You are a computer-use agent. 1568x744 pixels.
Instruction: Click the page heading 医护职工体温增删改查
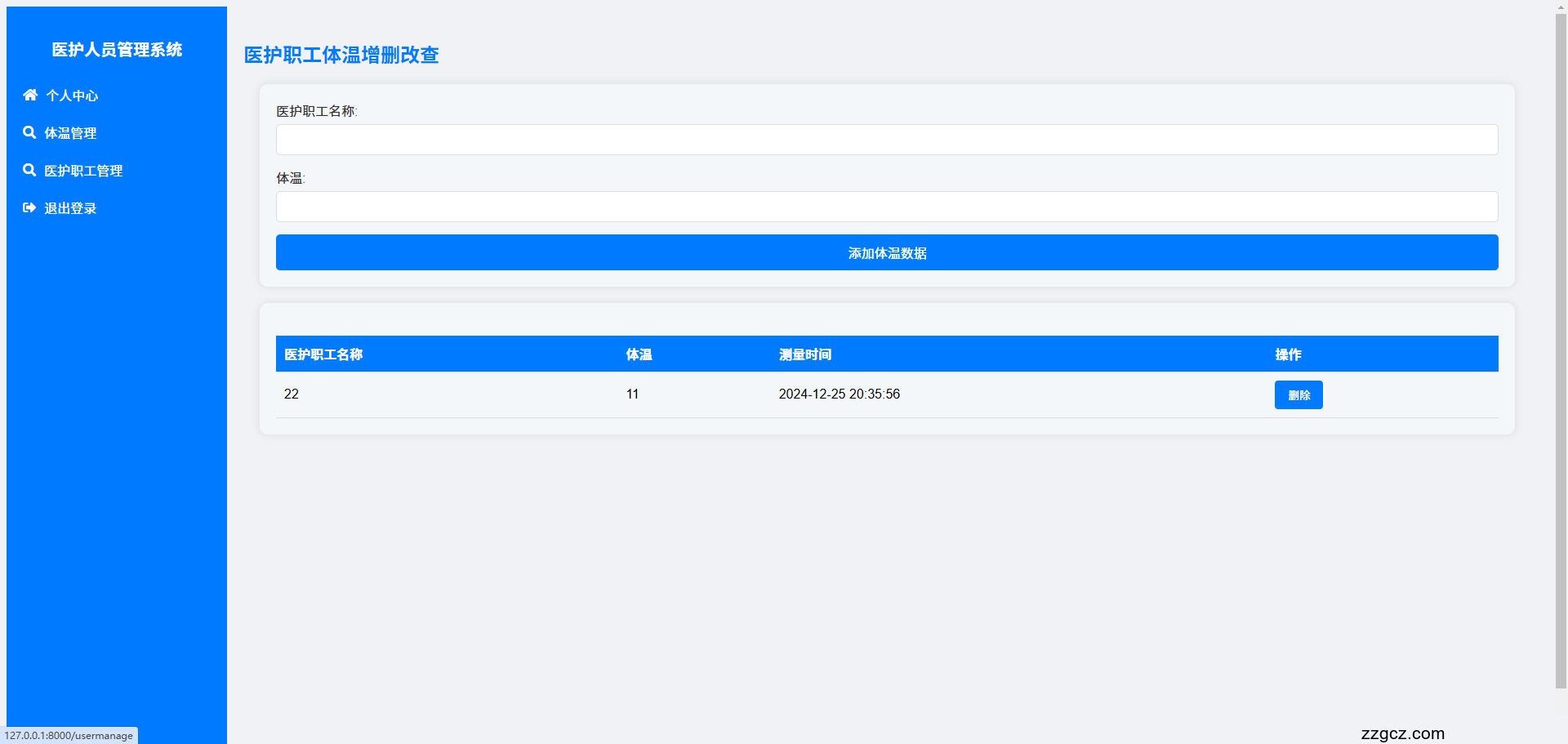pyautogui.click(x=341, y=56)
